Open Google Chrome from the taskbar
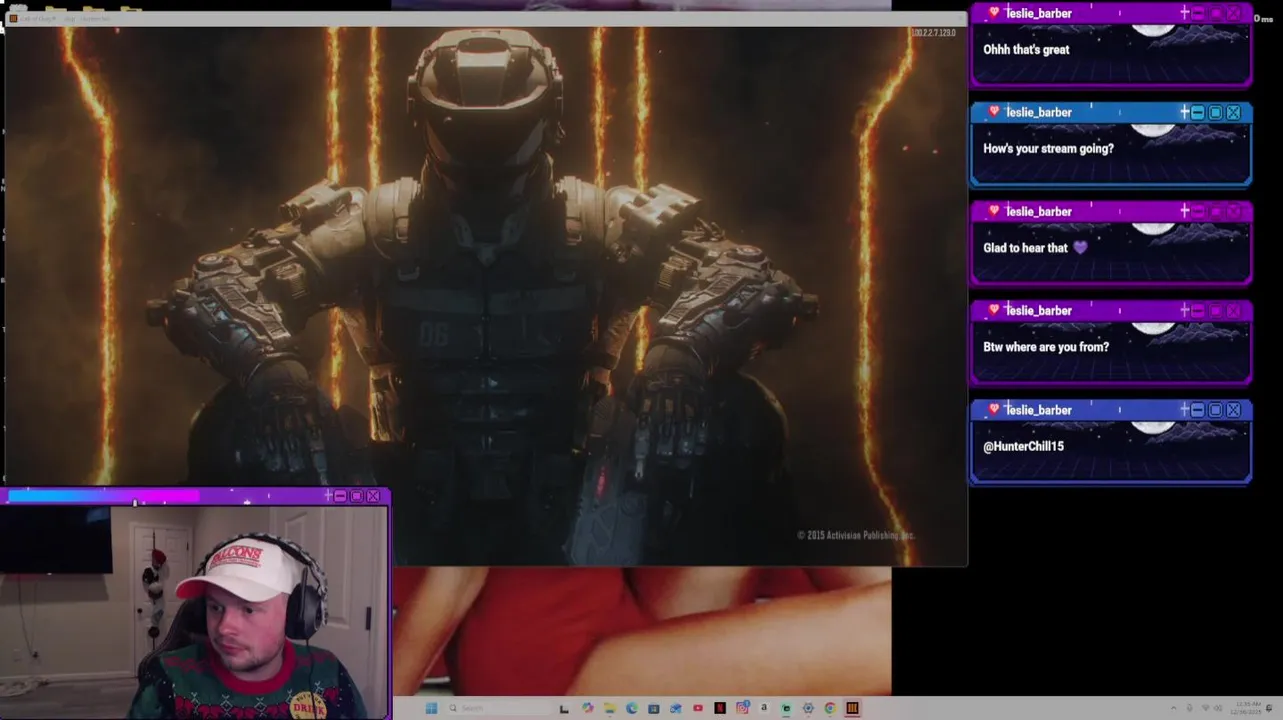 click(x=829, y=708)
